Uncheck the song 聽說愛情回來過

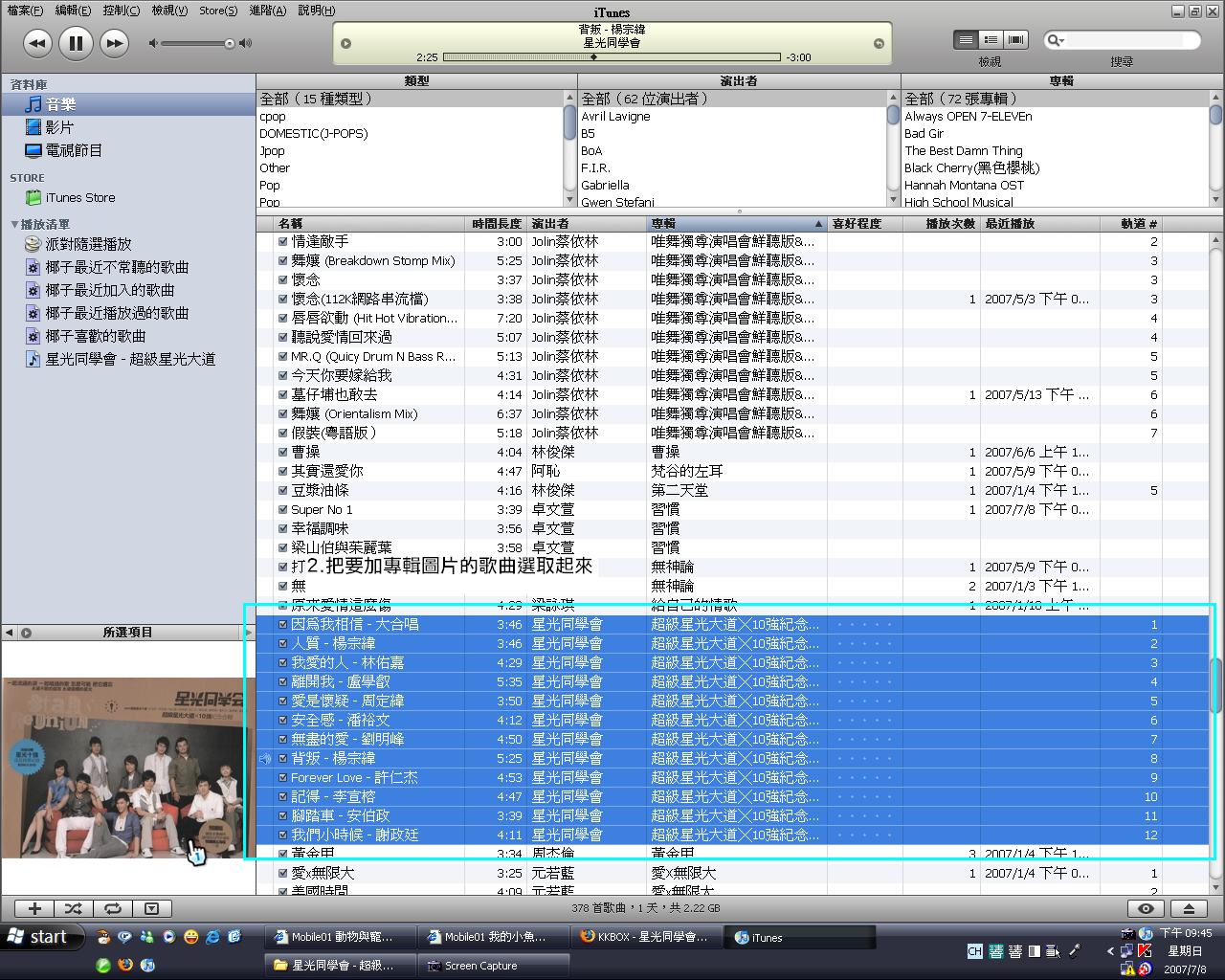point(282,337)
